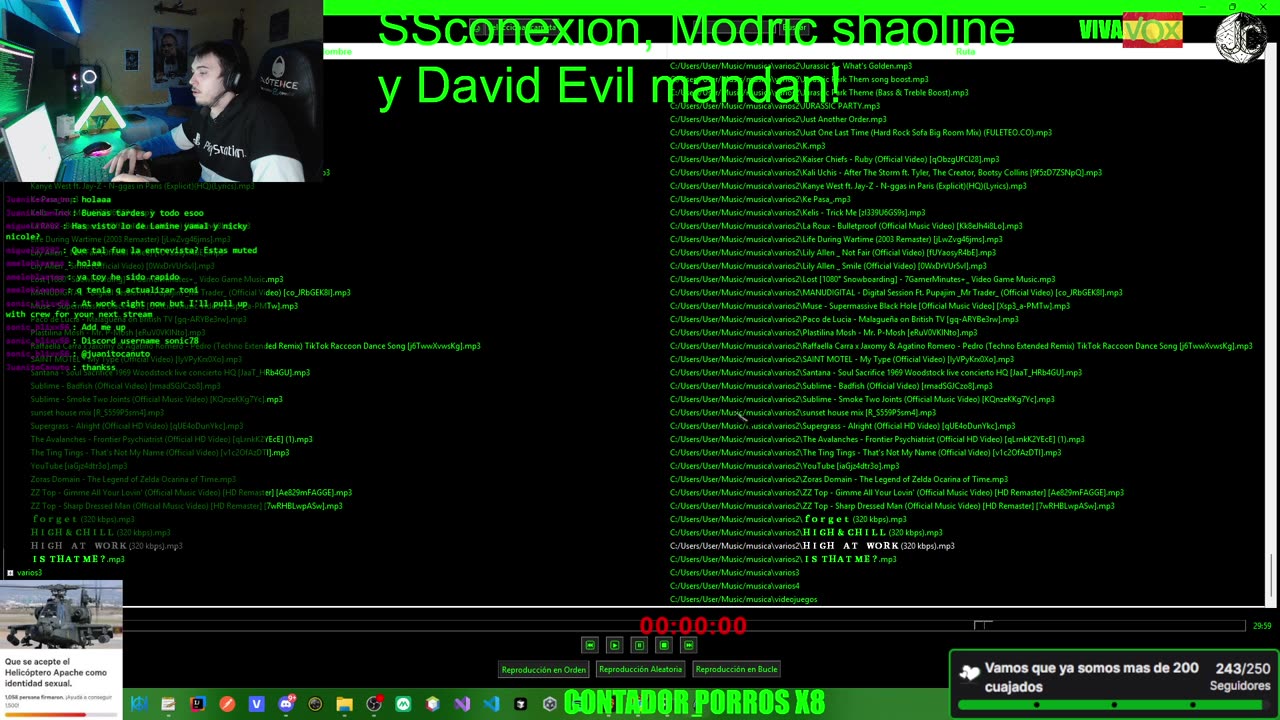The image size is (1280, 720).
Task: Click the volume slider handle near 29:59
Action: (983, 625)
